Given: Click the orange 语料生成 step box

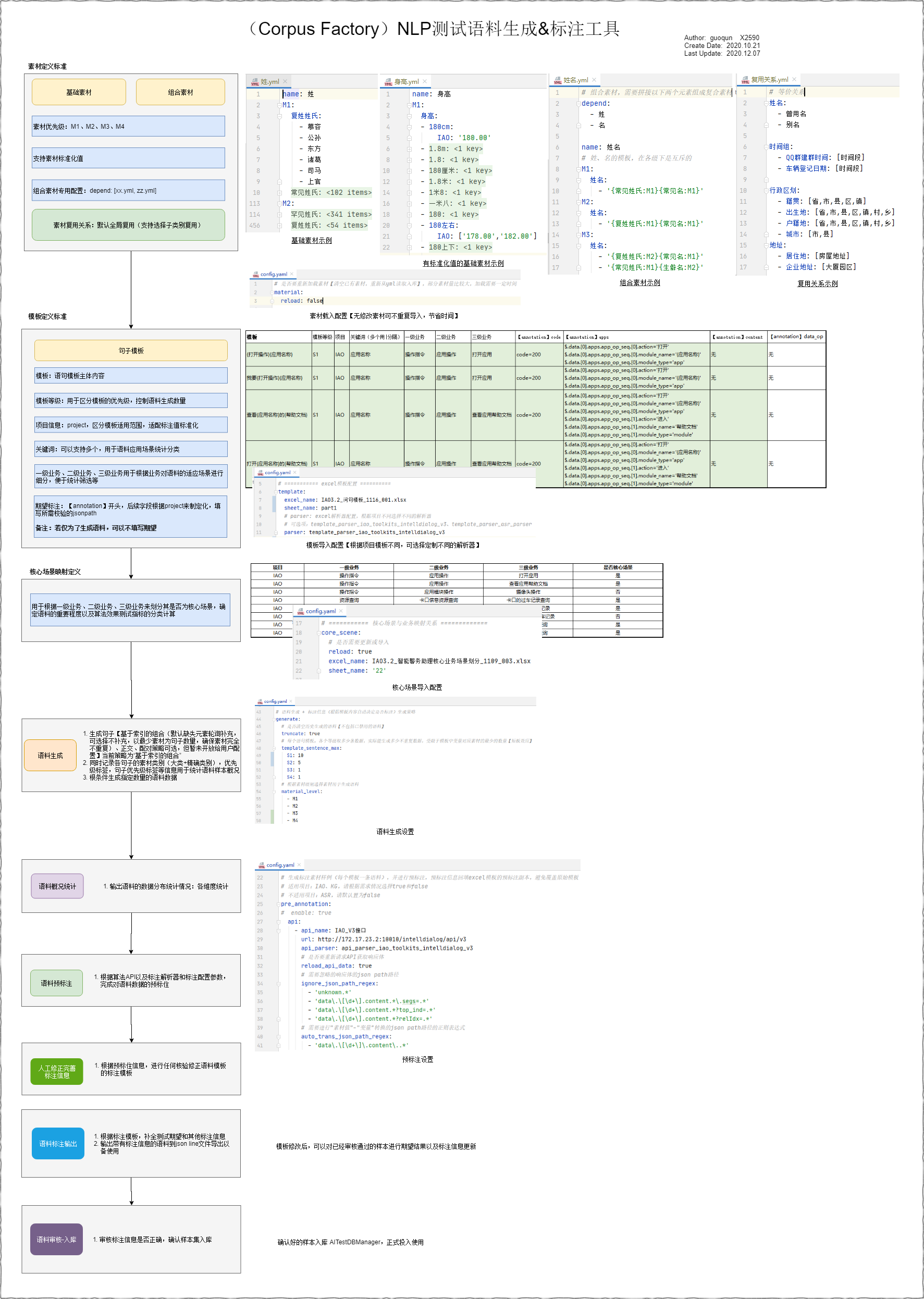Looking at the screenshot, I should 51,756.
